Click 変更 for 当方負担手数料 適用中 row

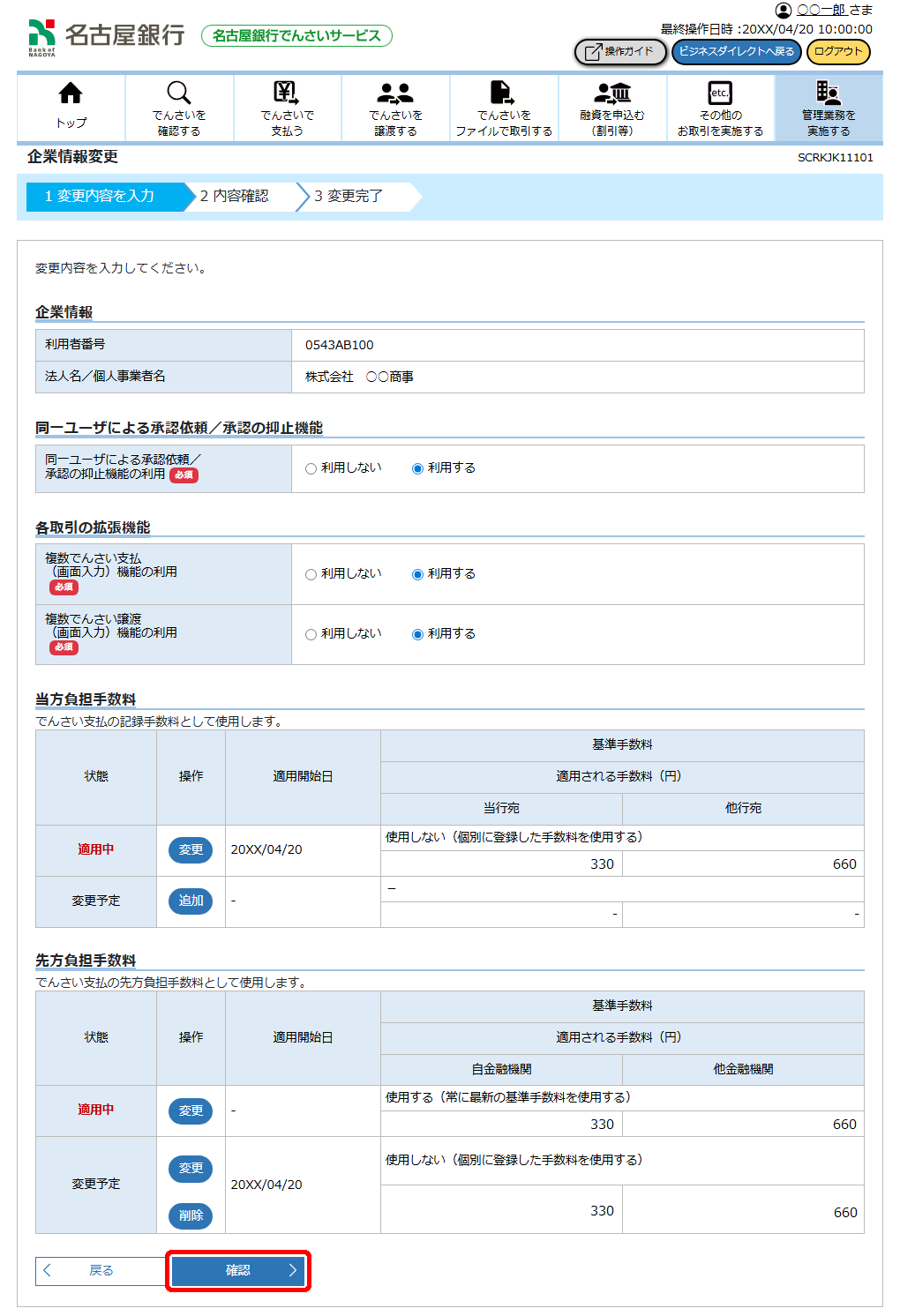tap(191, 849)
